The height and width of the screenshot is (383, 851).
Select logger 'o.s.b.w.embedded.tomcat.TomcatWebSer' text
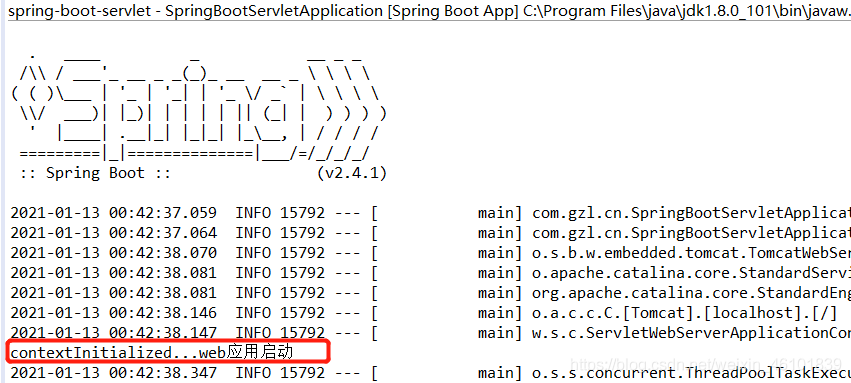pyautogui.click(x=691, y=253)
